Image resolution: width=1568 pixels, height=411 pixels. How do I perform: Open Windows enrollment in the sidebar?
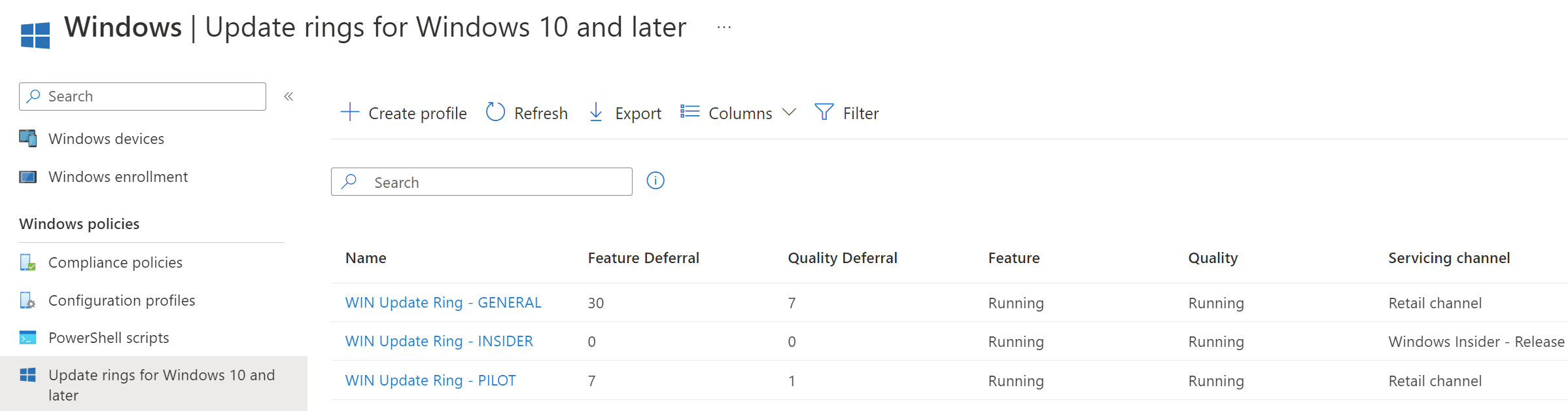[x=118, y=177]
